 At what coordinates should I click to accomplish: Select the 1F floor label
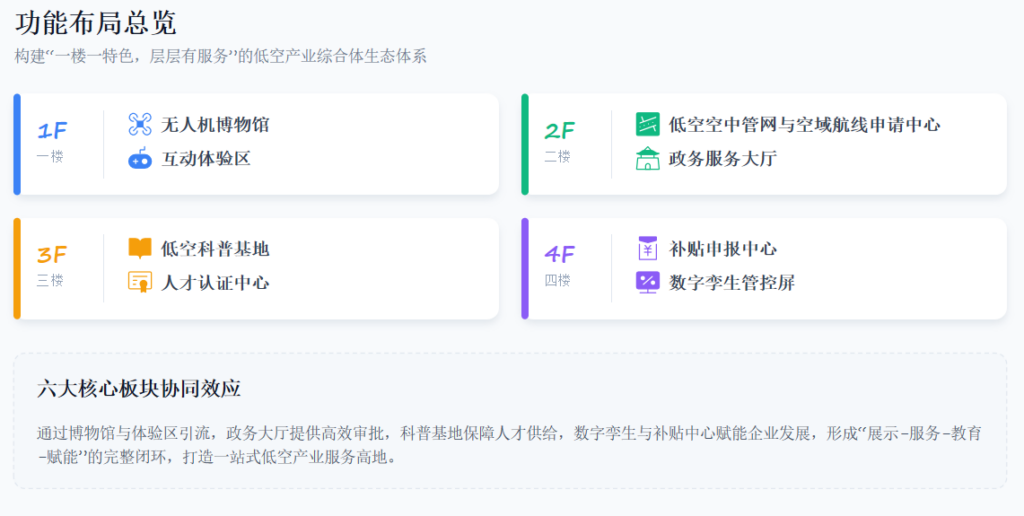52,131
